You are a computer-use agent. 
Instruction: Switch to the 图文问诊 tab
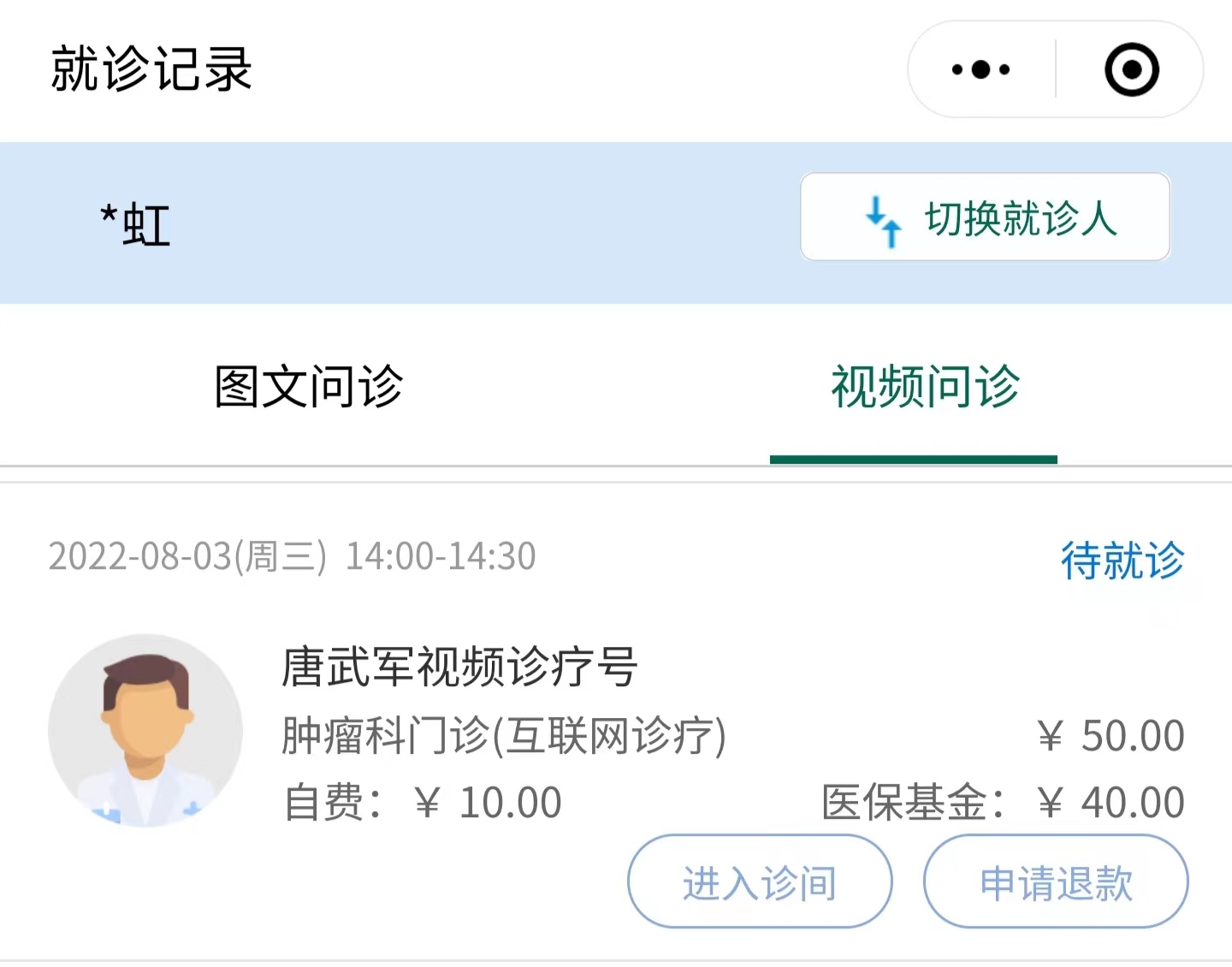coord(308,387)
